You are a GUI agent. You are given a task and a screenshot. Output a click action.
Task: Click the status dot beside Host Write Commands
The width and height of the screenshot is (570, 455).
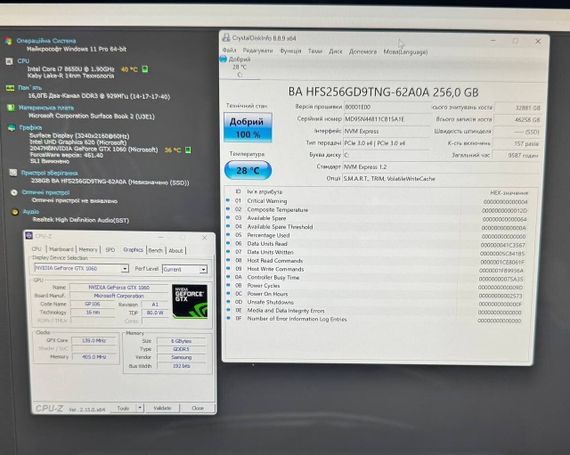pyautogui.click(x=228, y=268)
